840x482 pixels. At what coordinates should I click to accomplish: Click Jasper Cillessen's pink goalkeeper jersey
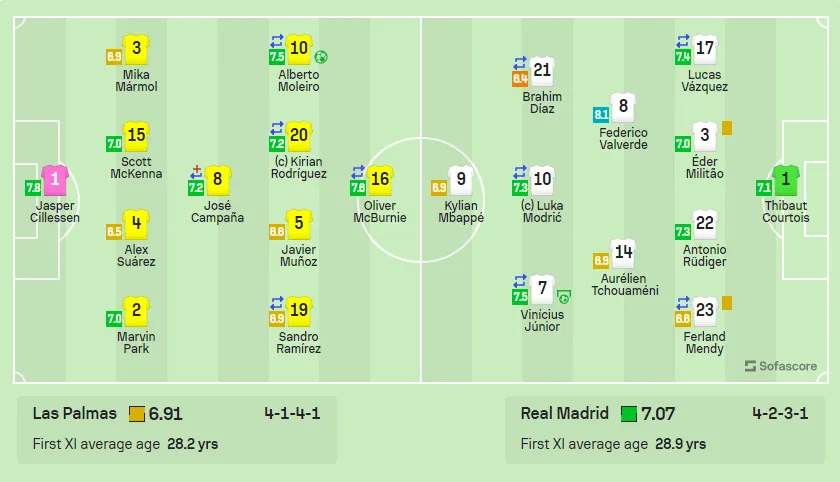pyautogui.click(x=55, y=180)
